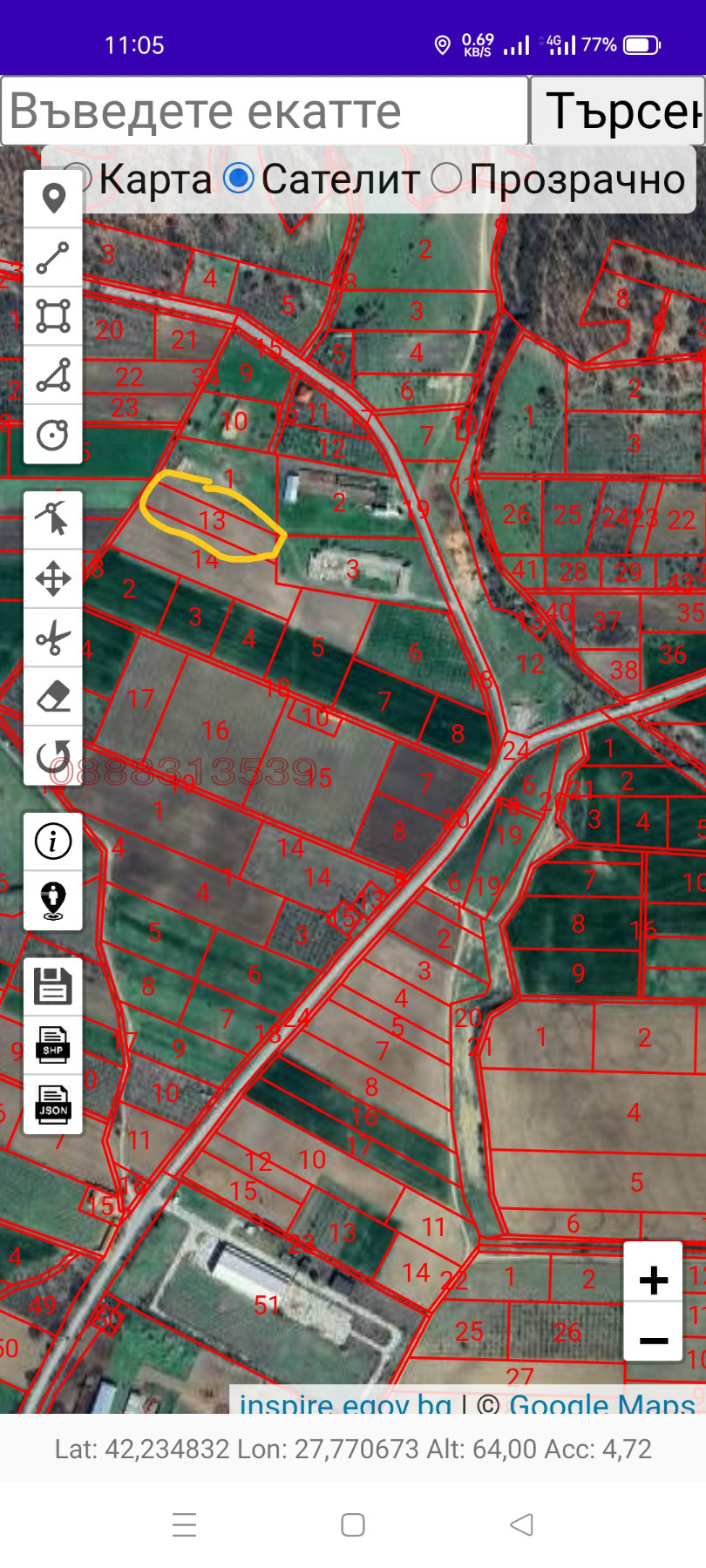Select the Сателит radio option
Screen dimensions: 706x1568
[x=239, y=179]
